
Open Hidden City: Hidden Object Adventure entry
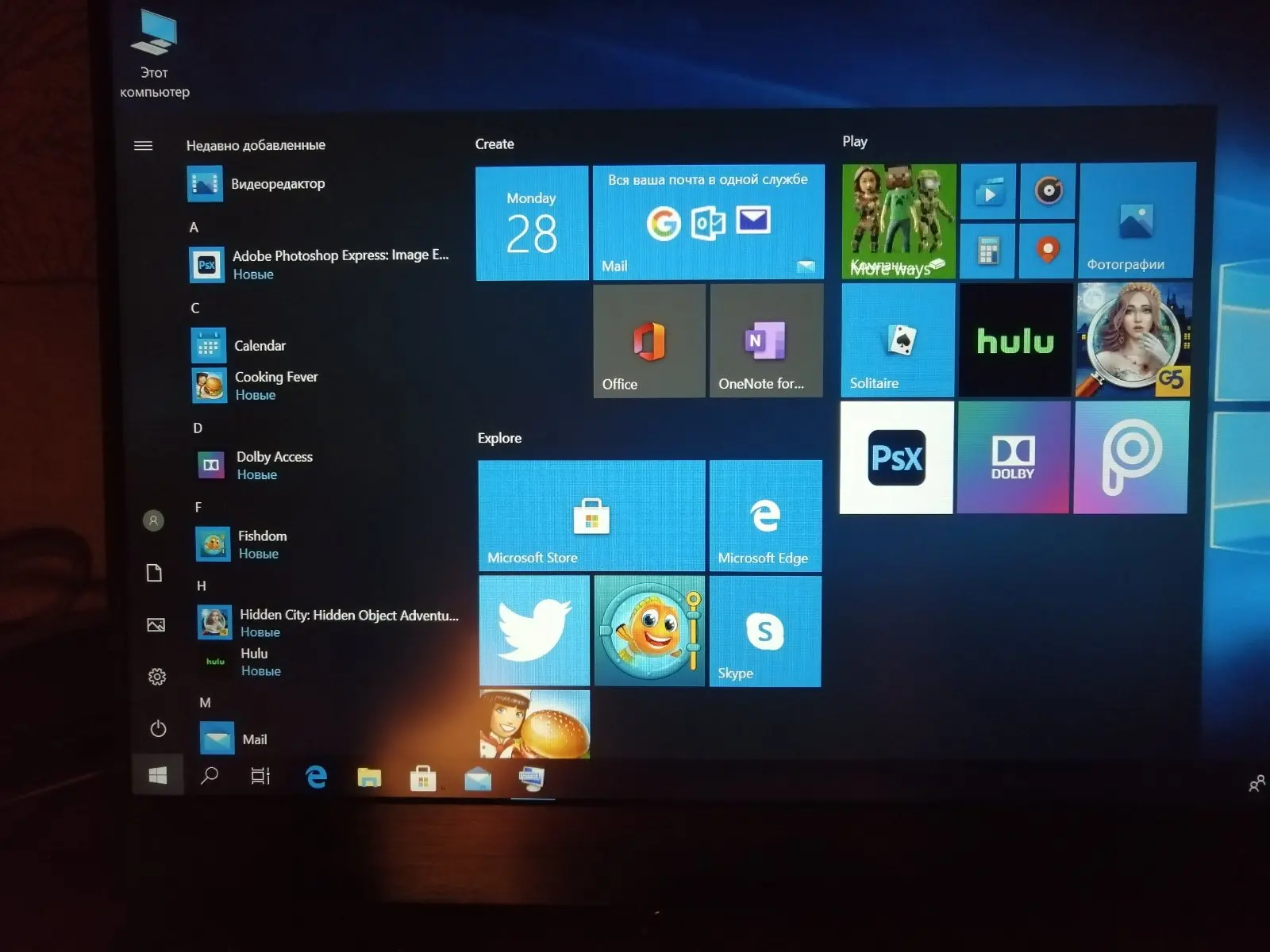click(x=329, y=623)
